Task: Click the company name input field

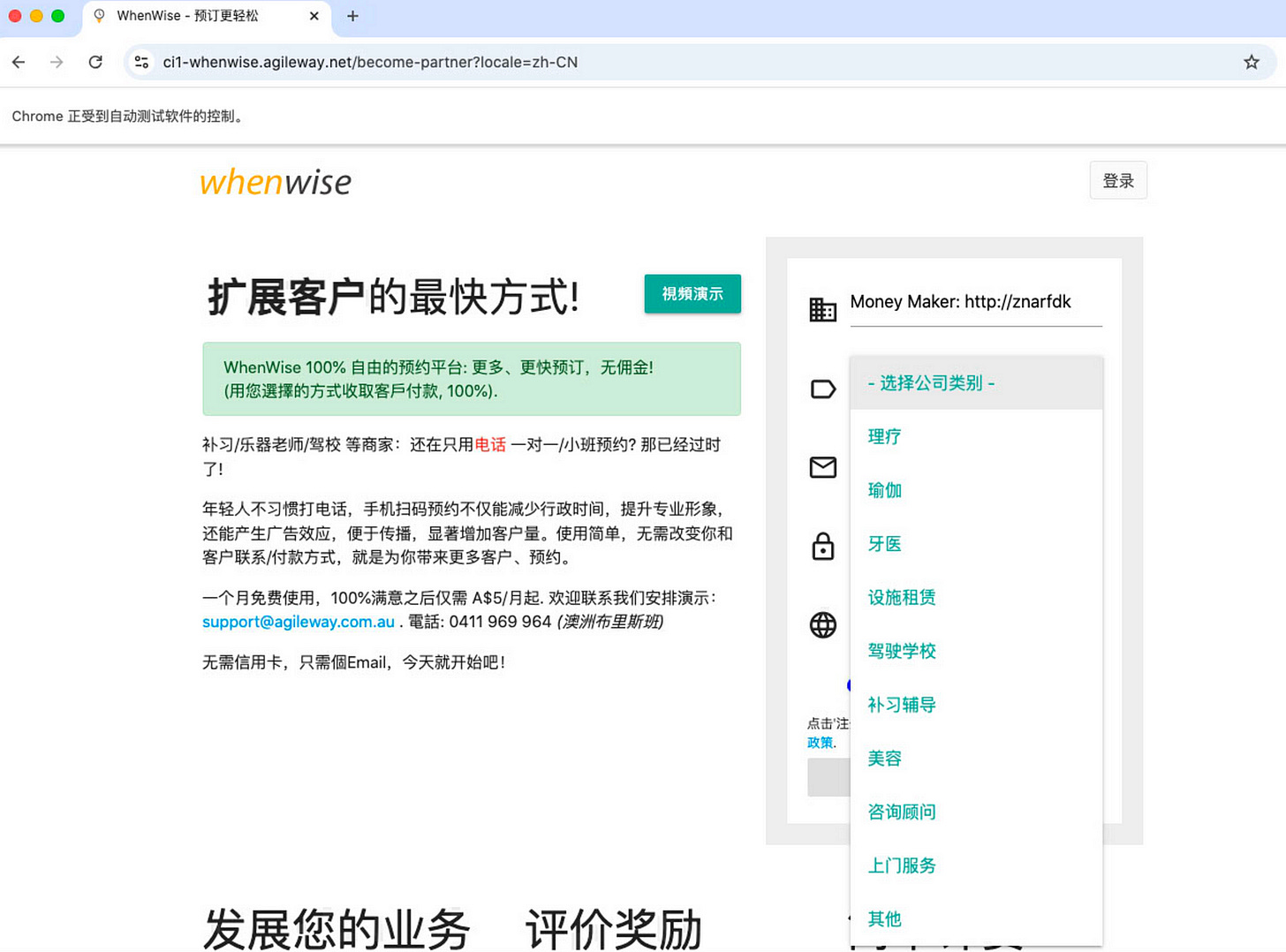Action: click(976, 302)
